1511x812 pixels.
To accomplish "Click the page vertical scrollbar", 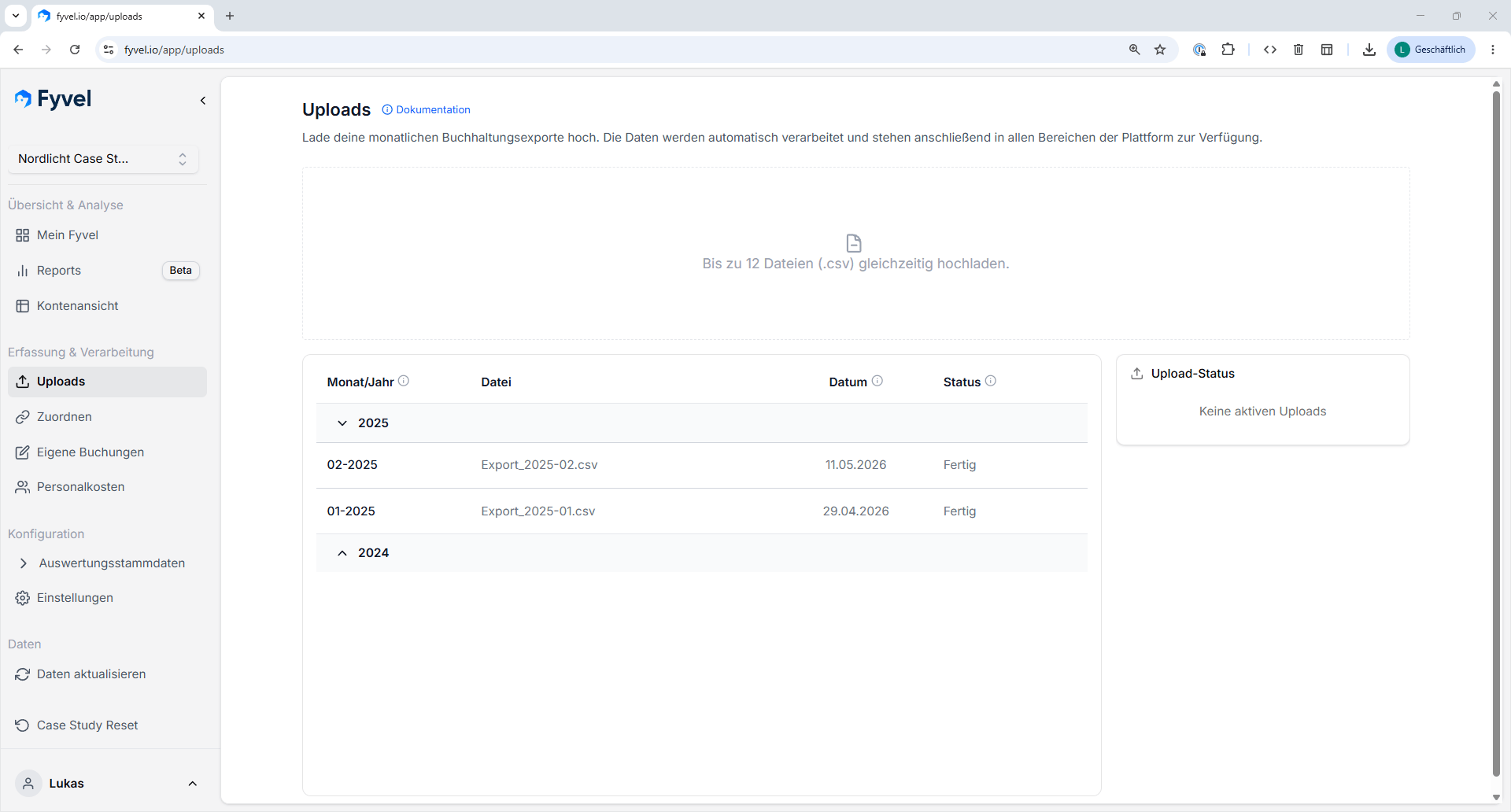I will click(x=1496, y=434).
